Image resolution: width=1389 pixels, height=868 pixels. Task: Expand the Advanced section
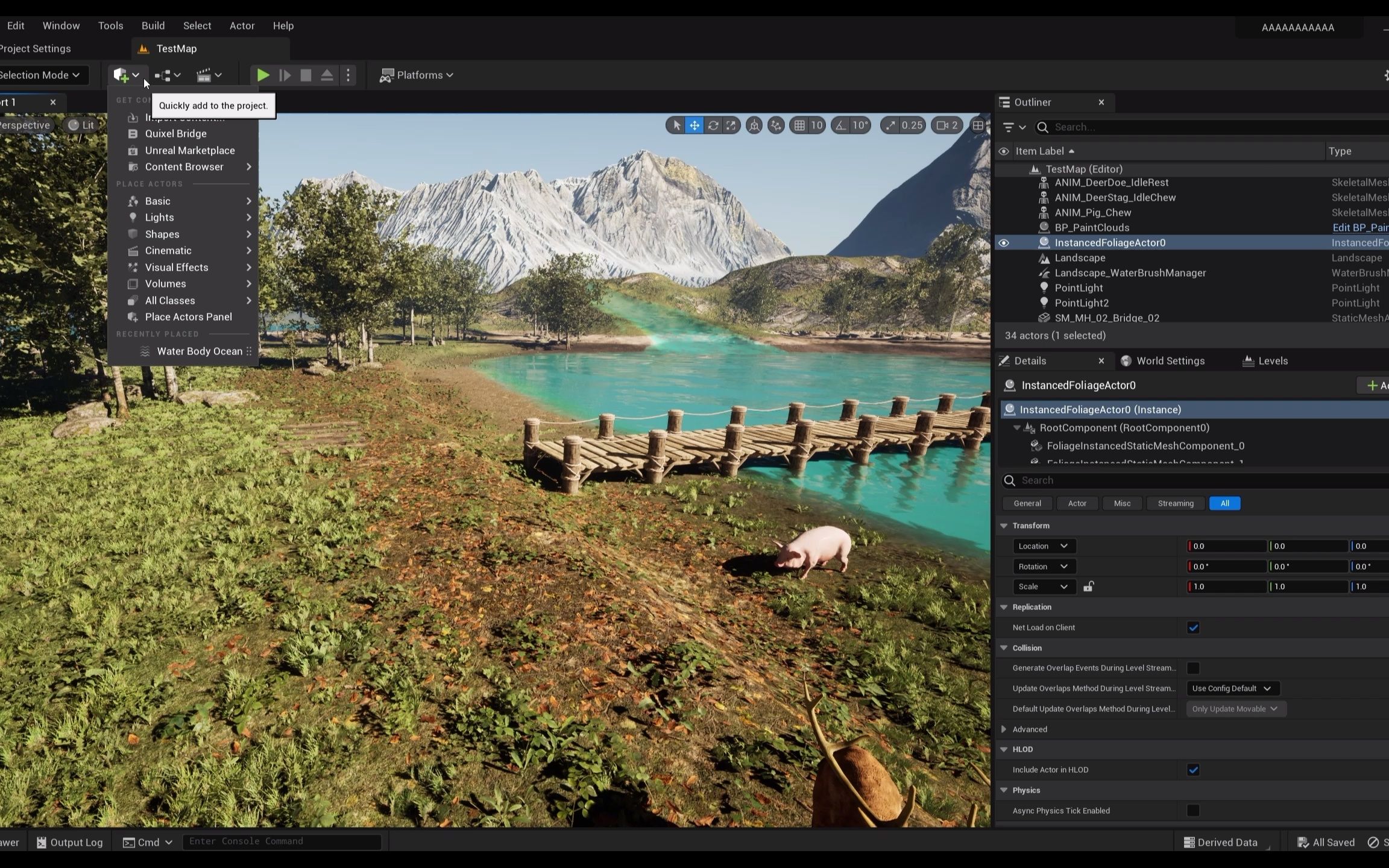click(1004, 729)
